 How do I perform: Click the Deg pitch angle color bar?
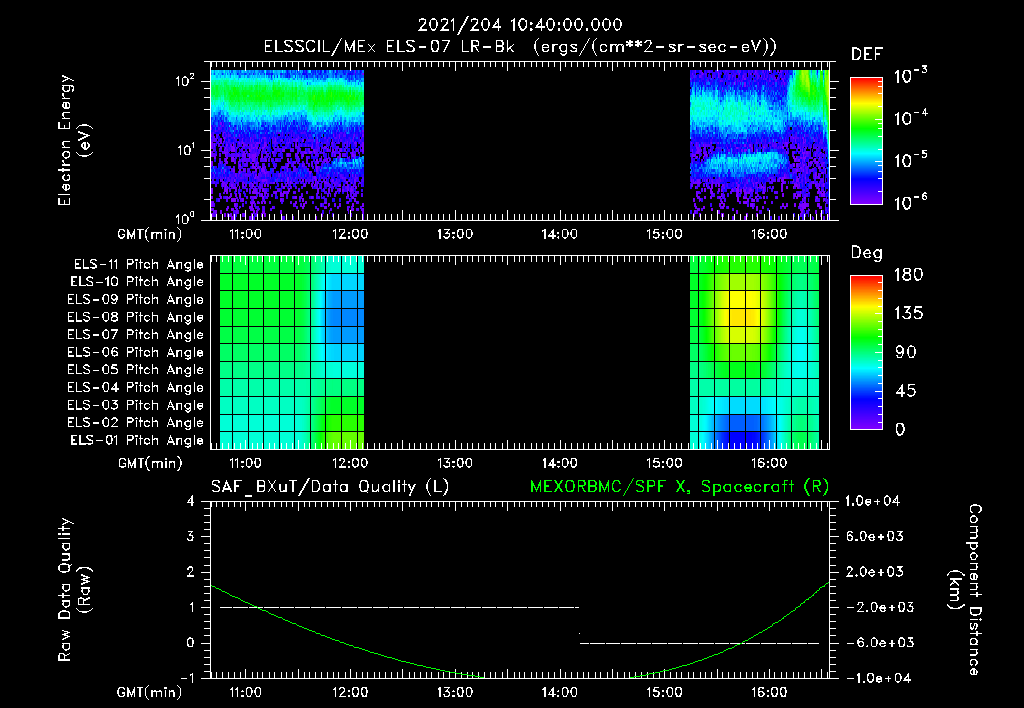tap(866, 352)
